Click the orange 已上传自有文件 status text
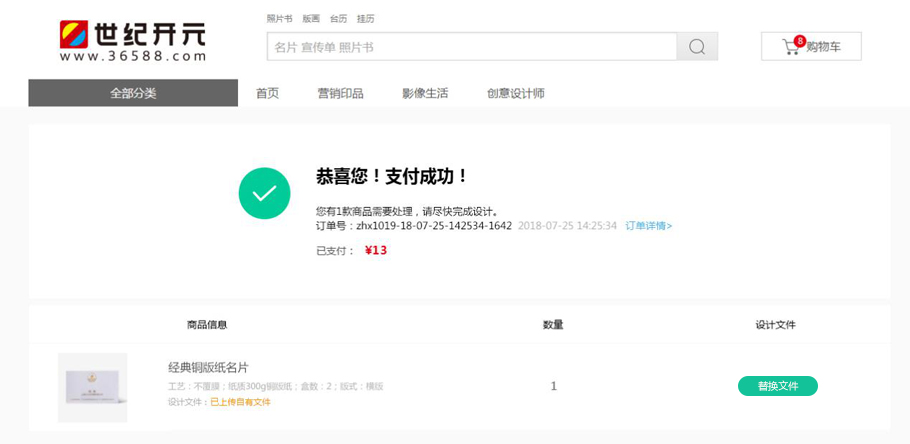This screenshot has width=910, height=444. point(240,402)
